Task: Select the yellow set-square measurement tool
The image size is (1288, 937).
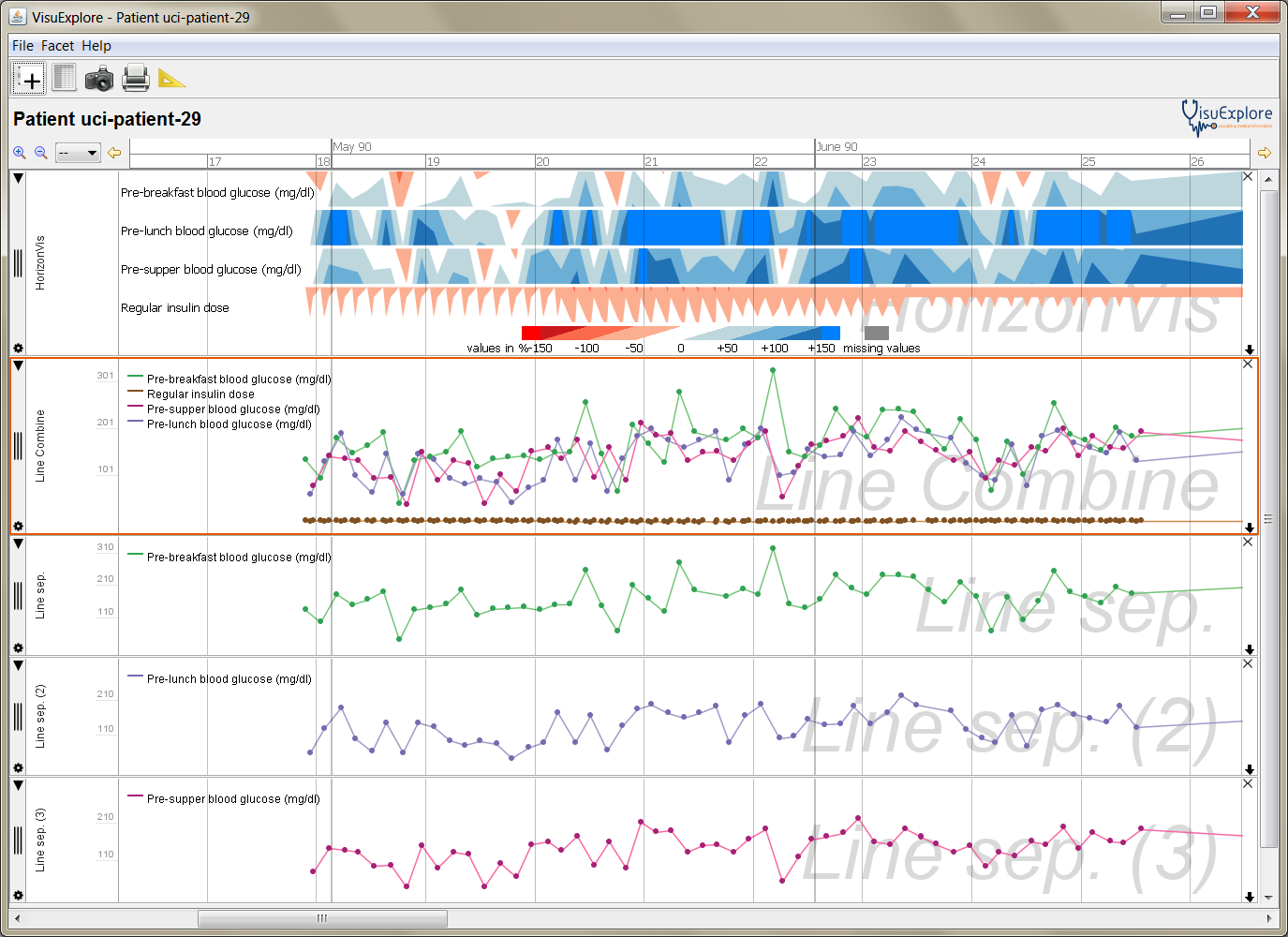Action: point(171,79)
